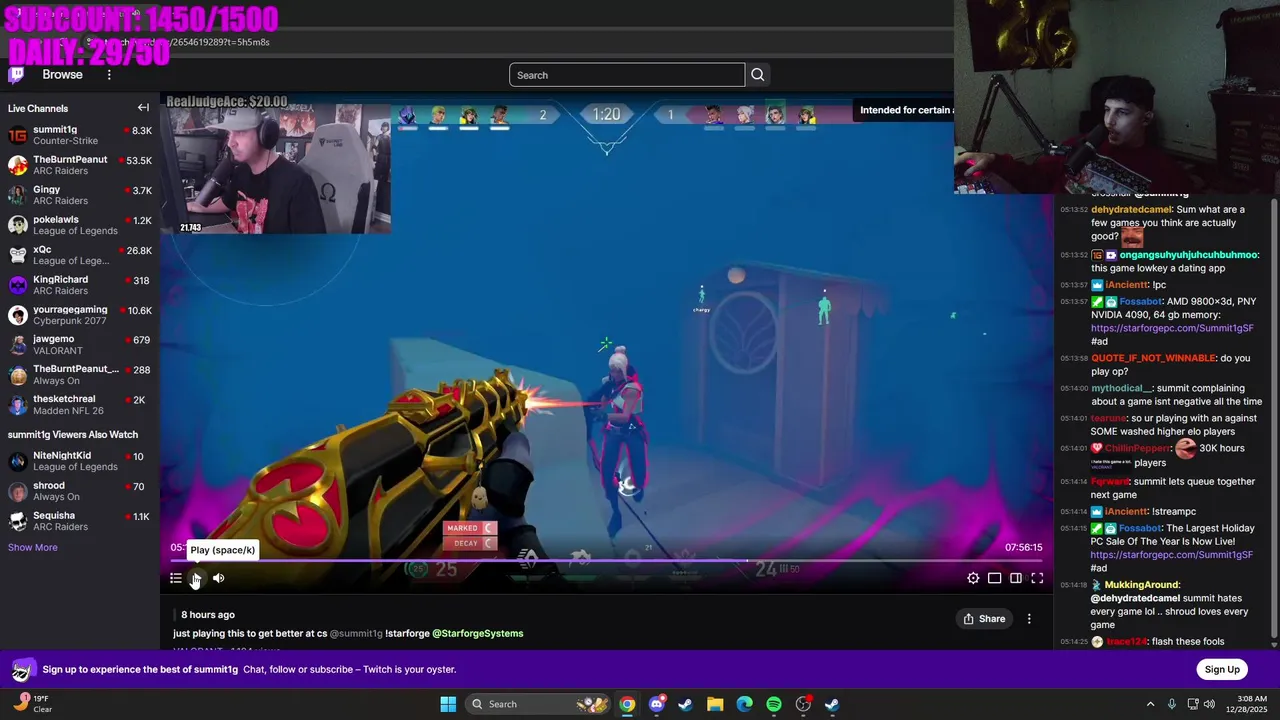1280x720 pixels.
Task: Open Gingy channel in sidebar
Action: click(x=80, y=195)
